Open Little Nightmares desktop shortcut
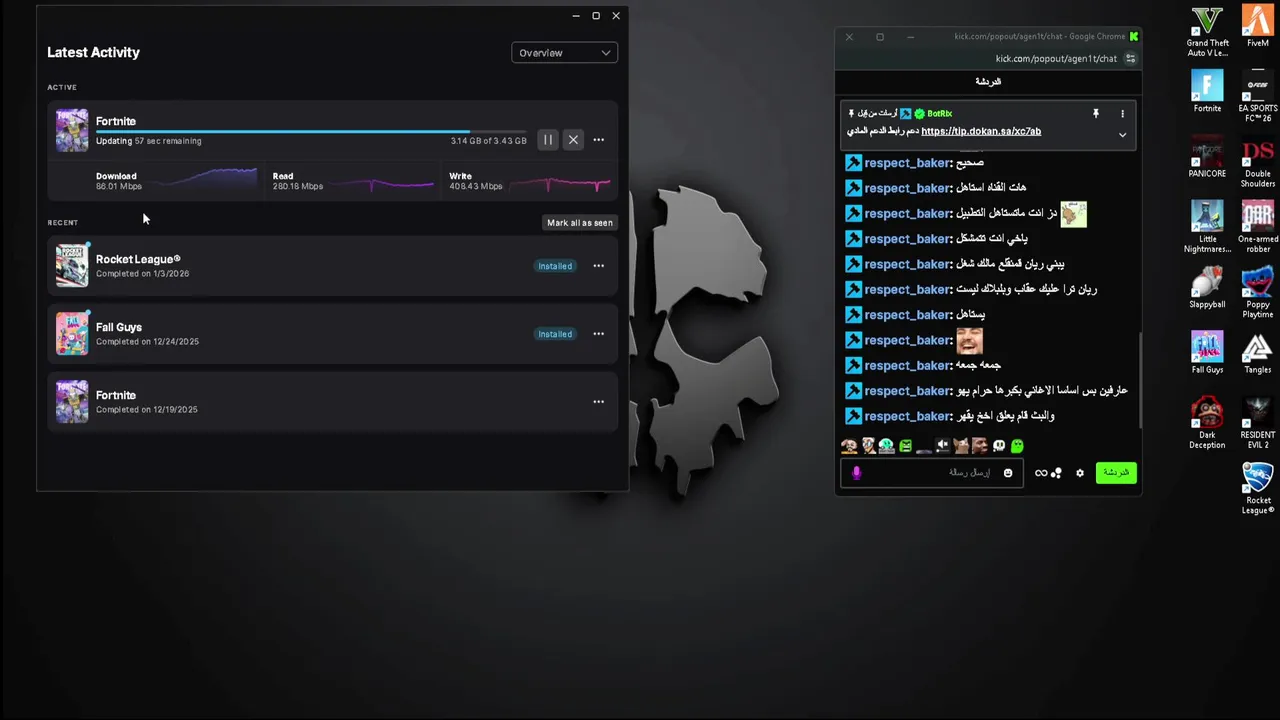 coord(1207,228)
